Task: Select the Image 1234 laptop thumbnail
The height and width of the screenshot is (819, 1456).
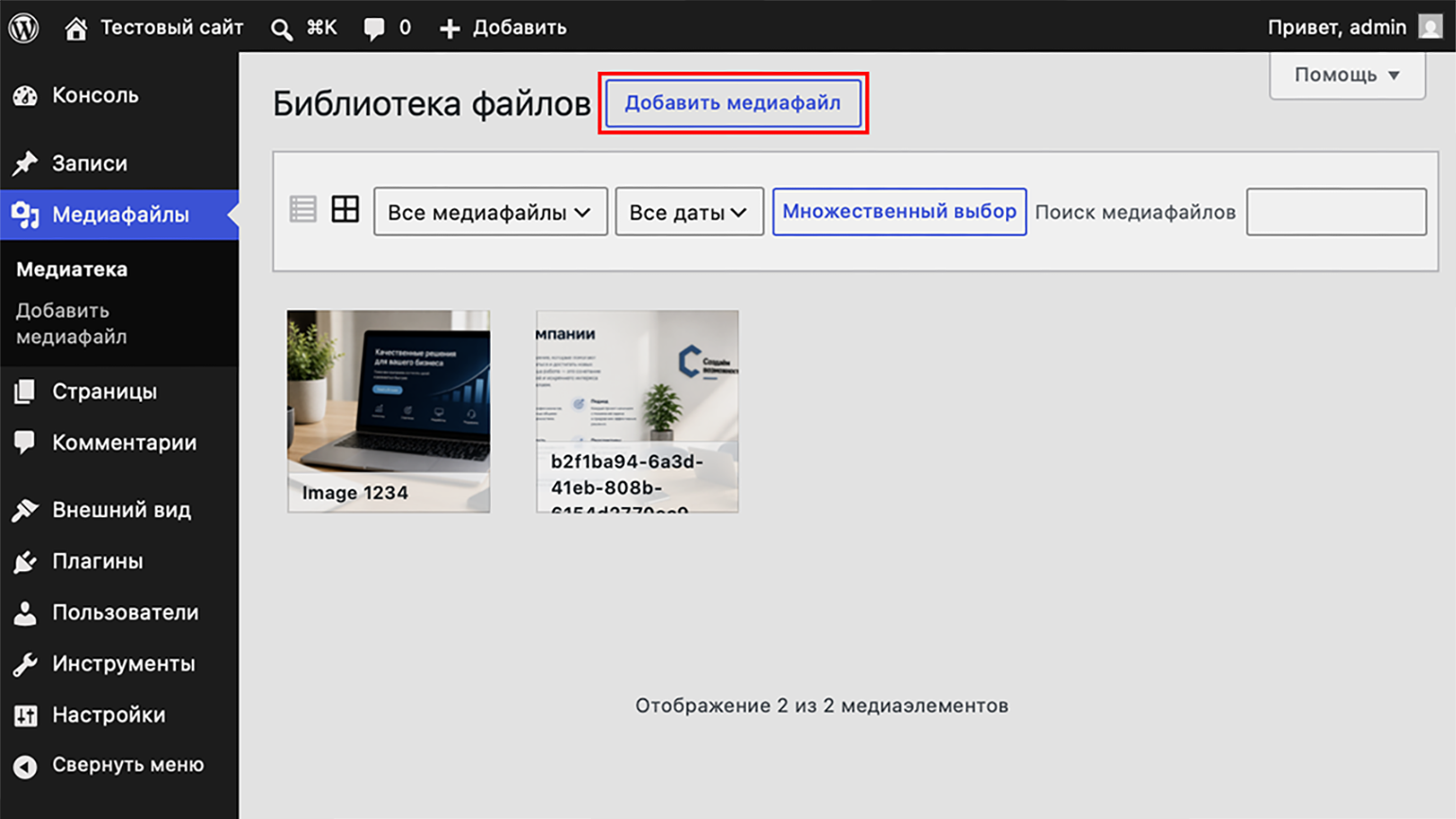Action: click(x=389, y=411)
